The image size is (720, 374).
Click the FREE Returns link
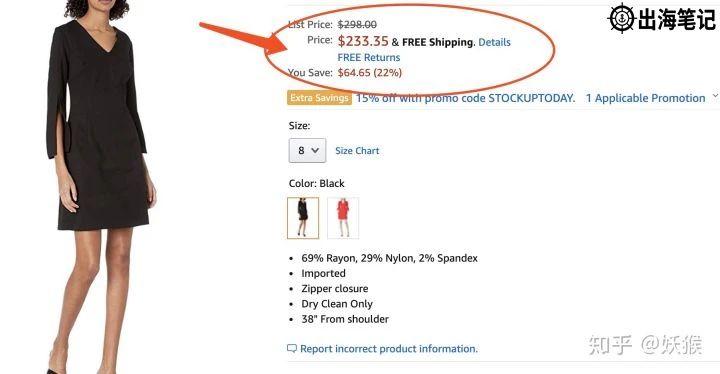[x=369, y=57]
